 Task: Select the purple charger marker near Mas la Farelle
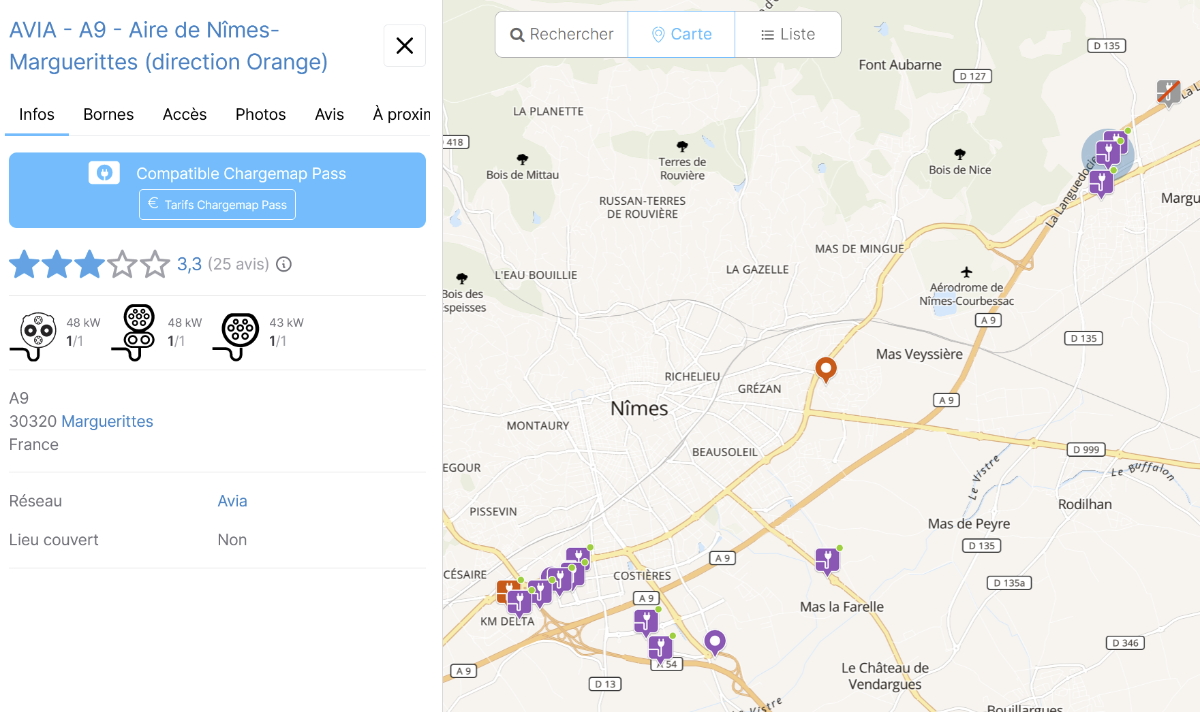[x=826, y=560]
